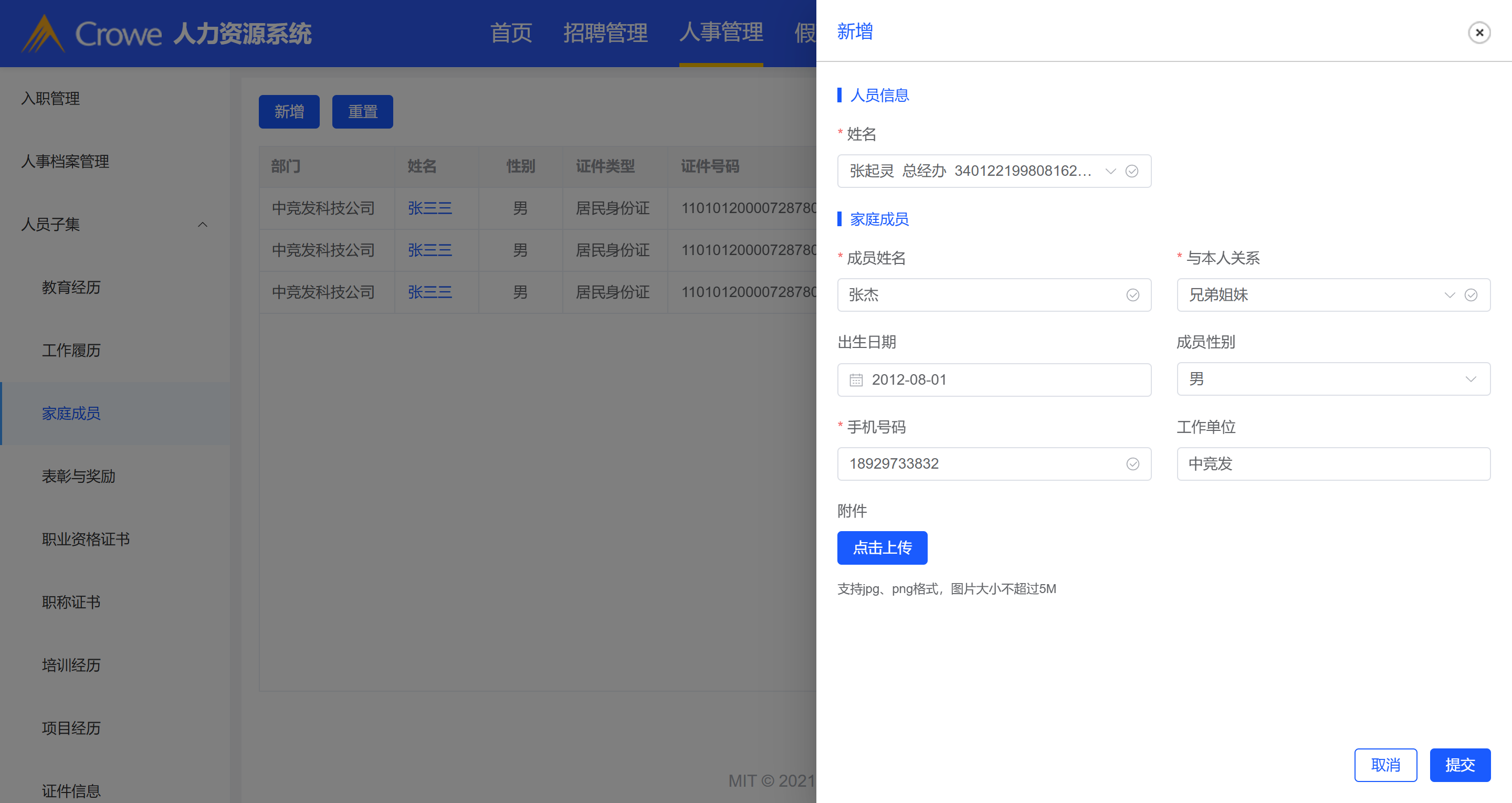This screenshot has height=803, width=1512.
Task: Open the 成员性别 dropdown
Action: 1470,378
